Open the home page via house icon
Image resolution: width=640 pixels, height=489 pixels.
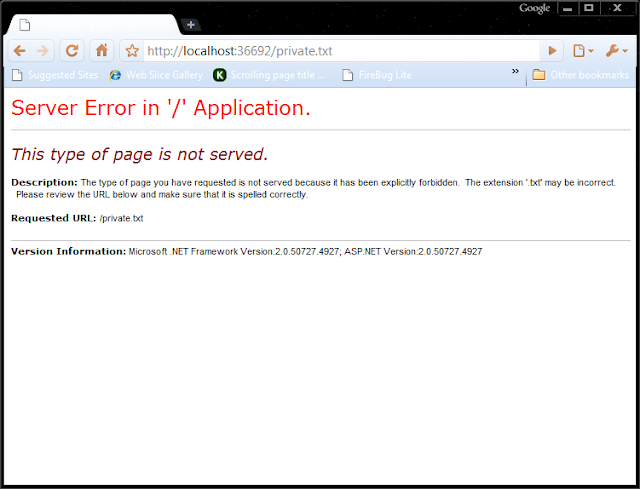tap(102, 51)
